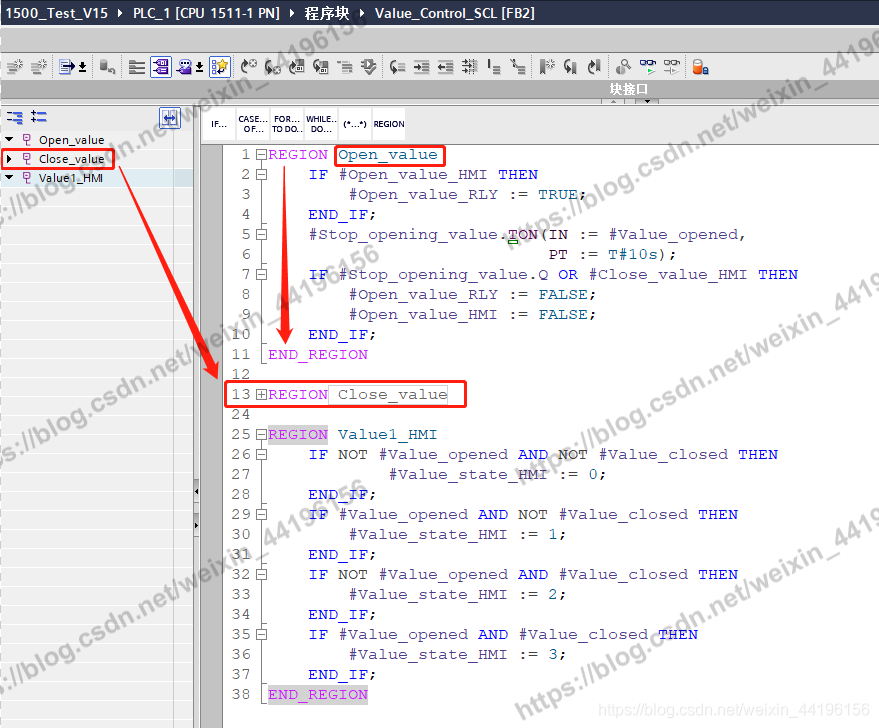Open dropdown arrow beside the document-with-arrow icon
The image size is (879, 728).
tap(83, 67)
